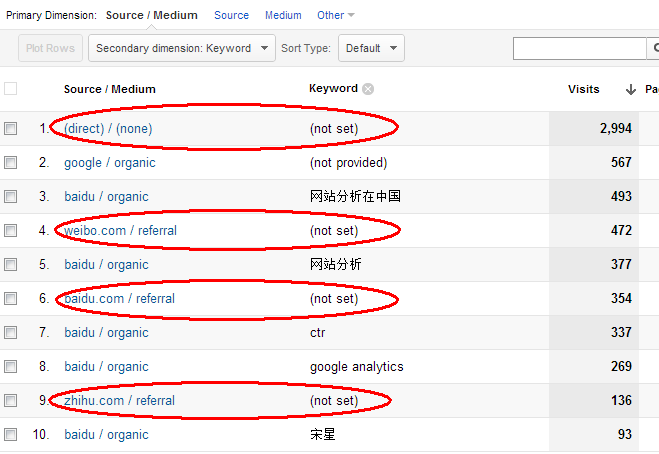Enable checkbox for zhihu.com referral row
659x454 pixels.
11,401
